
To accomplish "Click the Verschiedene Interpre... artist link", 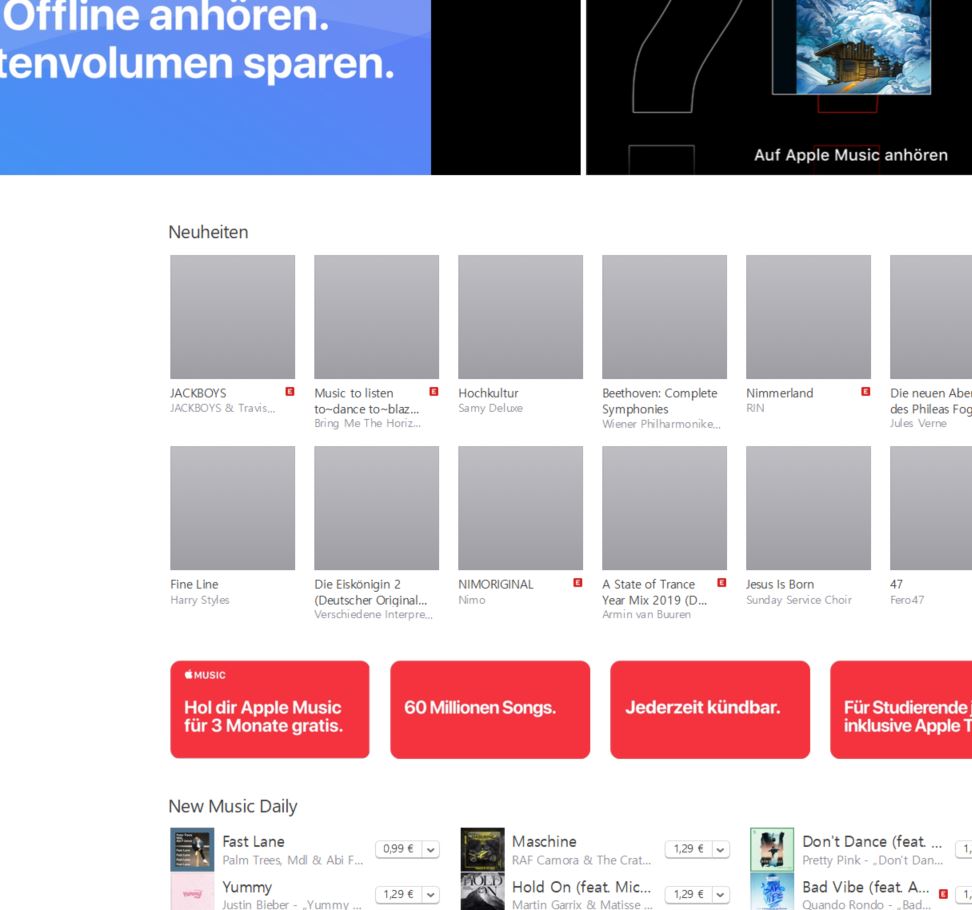I will [x=373, y=614].
